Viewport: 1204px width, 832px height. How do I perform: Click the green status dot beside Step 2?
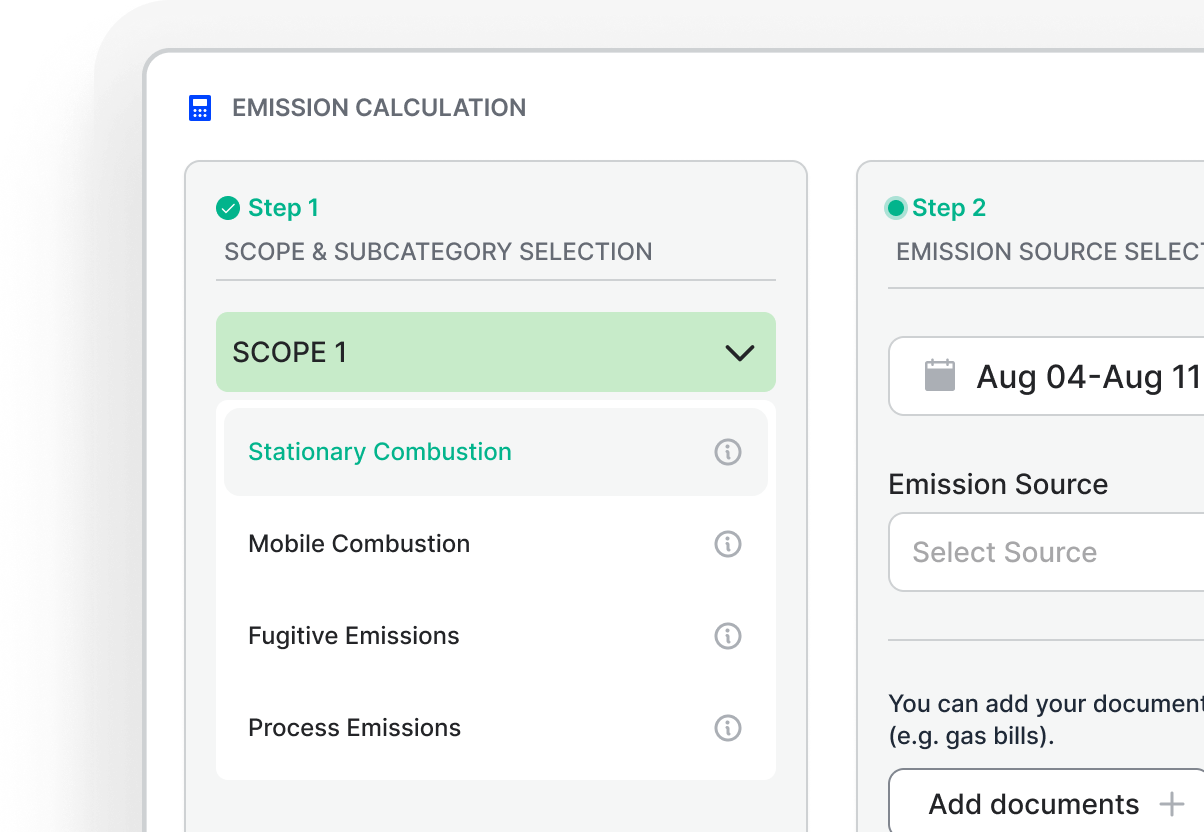[897, 208]
